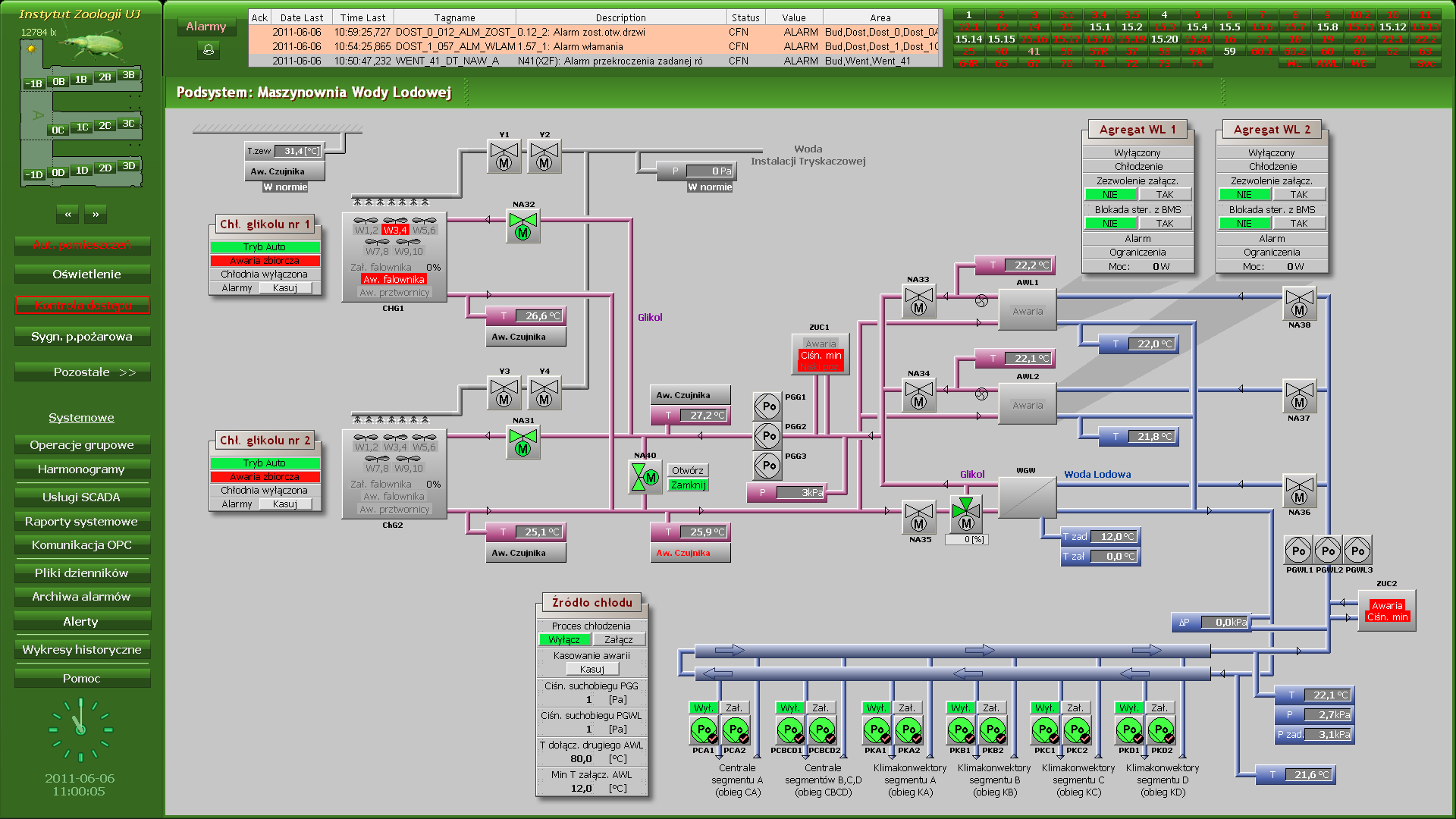Expand the Pozostałe >> menu
1456x819 pixels.
pos(83,372)
